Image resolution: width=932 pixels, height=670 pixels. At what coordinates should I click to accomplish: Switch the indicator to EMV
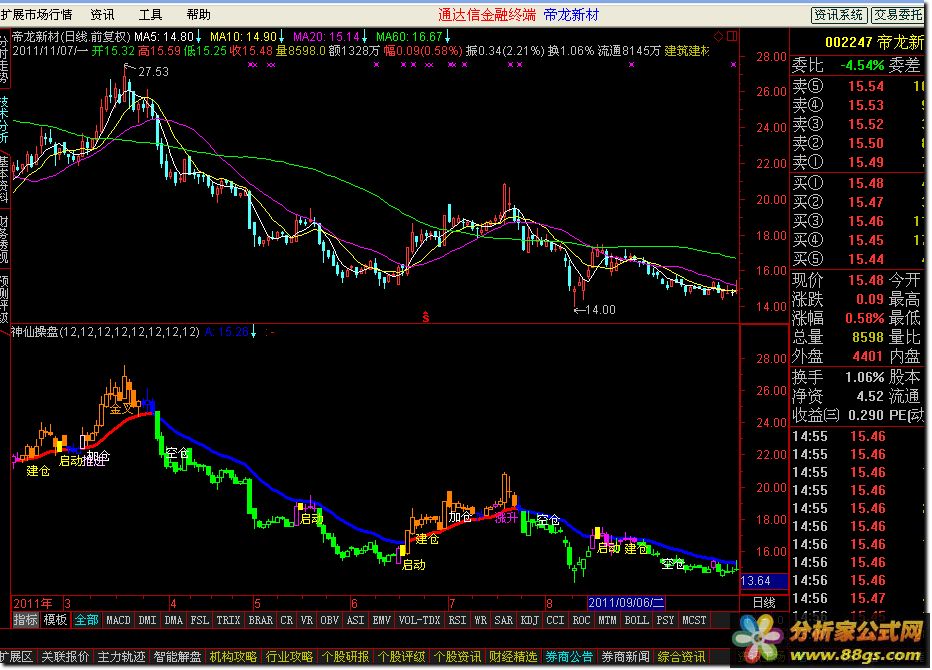(x=382, y=620)
